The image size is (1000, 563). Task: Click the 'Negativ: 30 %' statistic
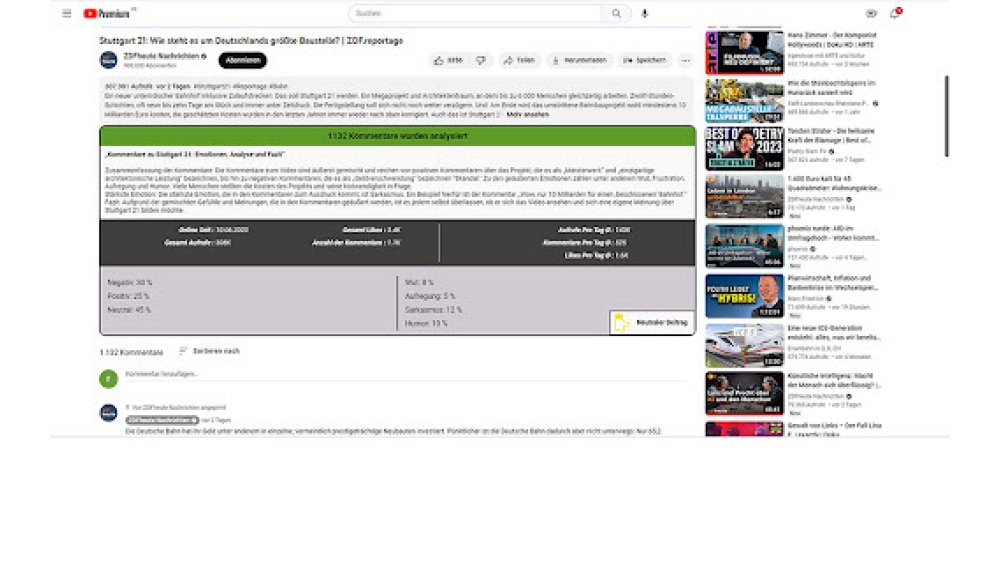(130, 282)
